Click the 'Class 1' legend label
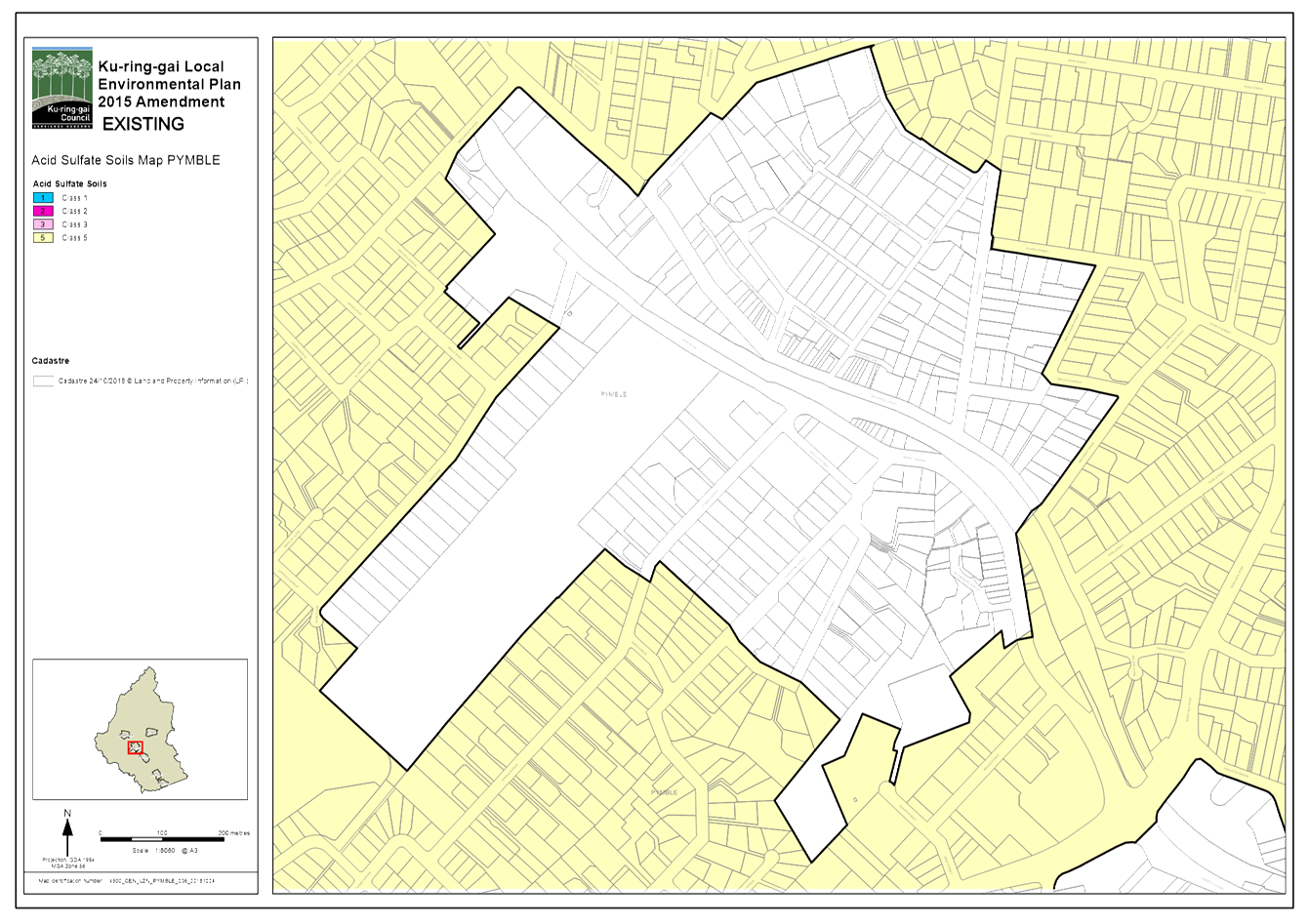The height and width of the screenshot is (924, 1309). [x=74, y=198]
